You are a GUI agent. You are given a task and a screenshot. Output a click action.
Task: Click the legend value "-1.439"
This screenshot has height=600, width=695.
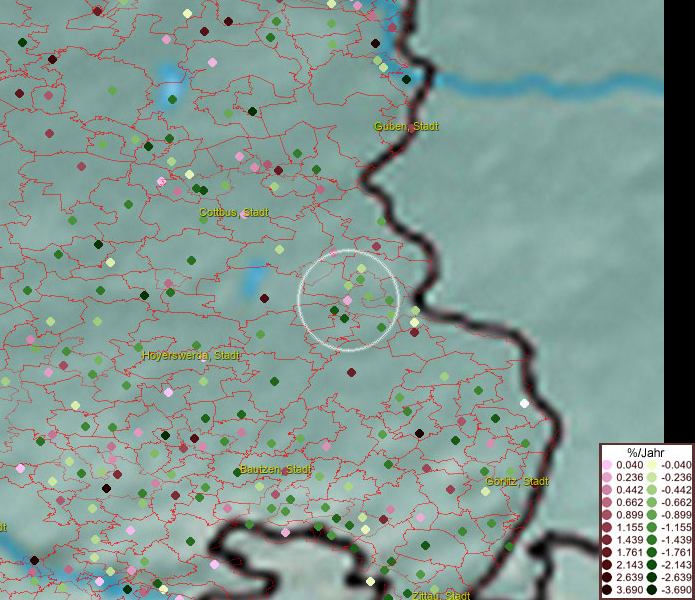click(x=676, y=540)
